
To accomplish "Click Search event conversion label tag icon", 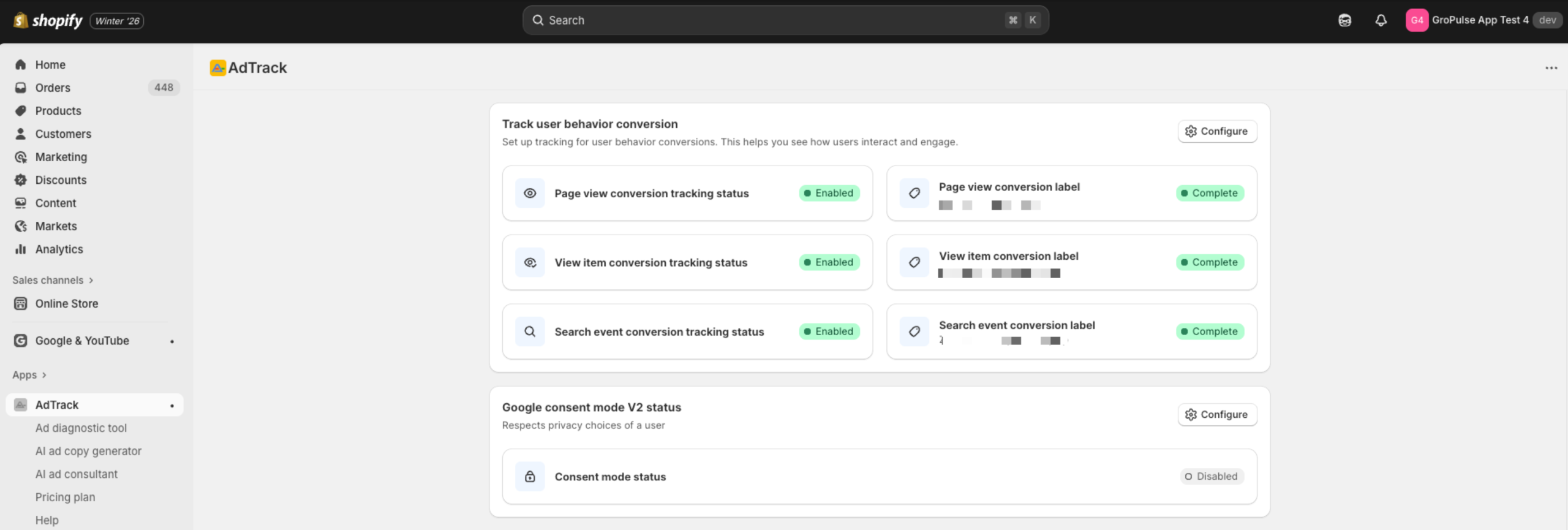I will [x=914, y=331].
